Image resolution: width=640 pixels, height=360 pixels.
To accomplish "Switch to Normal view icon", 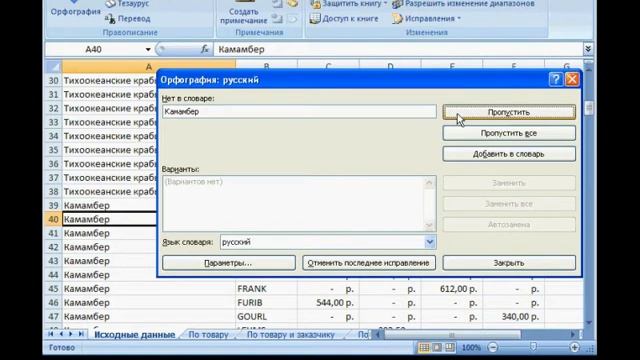I will tap(424, 347).
